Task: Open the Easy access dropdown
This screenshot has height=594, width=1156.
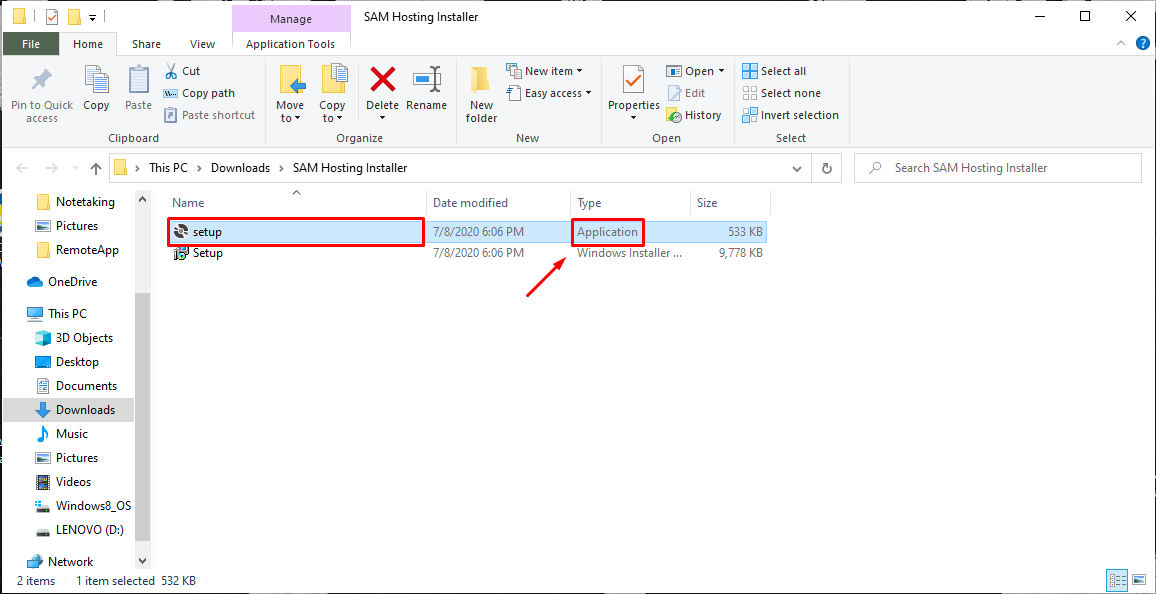Action: click(x=549, y=94)
